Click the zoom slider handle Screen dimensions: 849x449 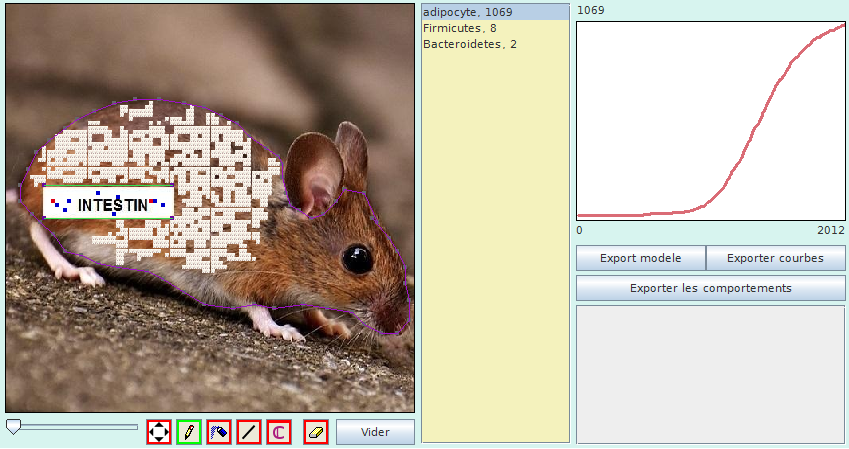click(x=13, y=427)
